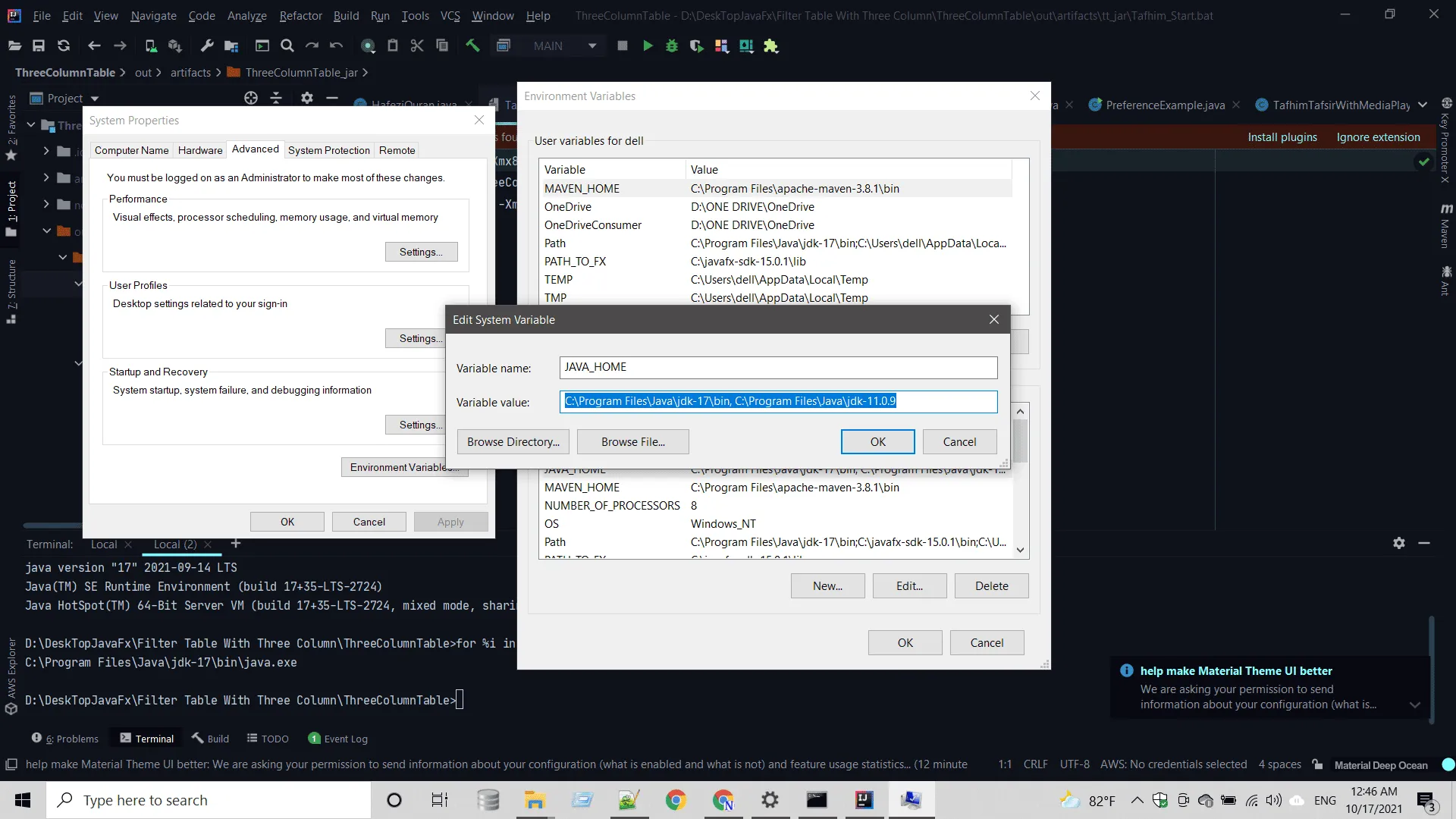Toggle the 1: Project tool window stripe
Screen dimensions: 1456x819
click(11, 205)
